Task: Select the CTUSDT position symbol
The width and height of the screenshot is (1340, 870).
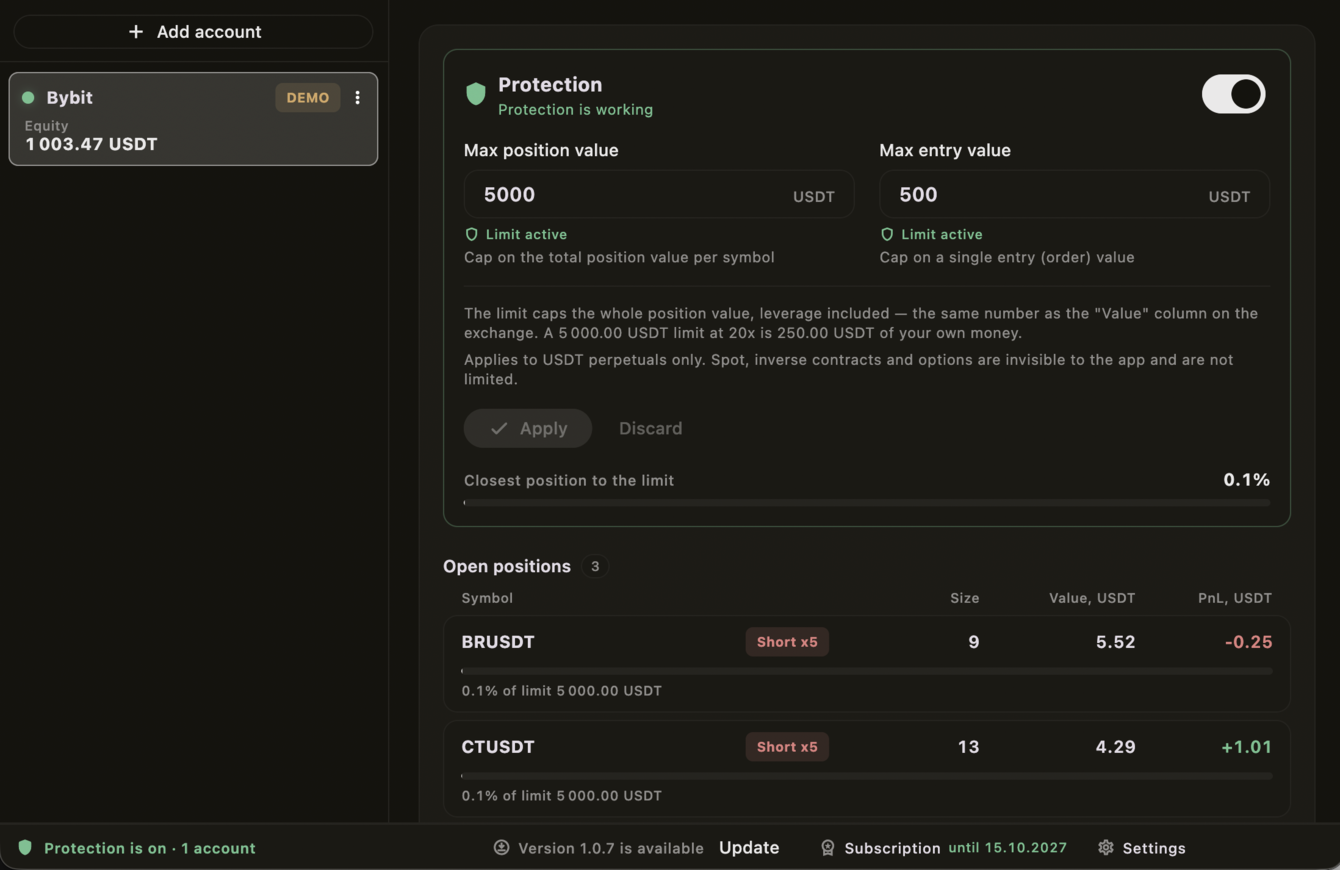Action: 498,747
